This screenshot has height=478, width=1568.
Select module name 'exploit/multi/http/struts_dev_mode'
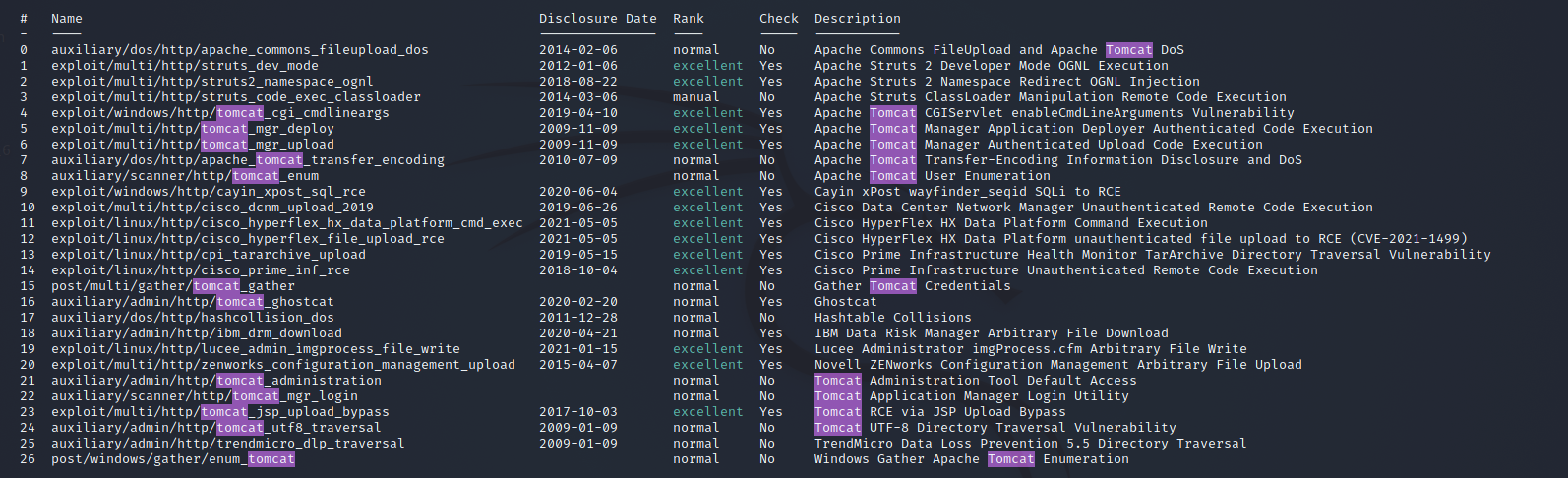[185, 66]
